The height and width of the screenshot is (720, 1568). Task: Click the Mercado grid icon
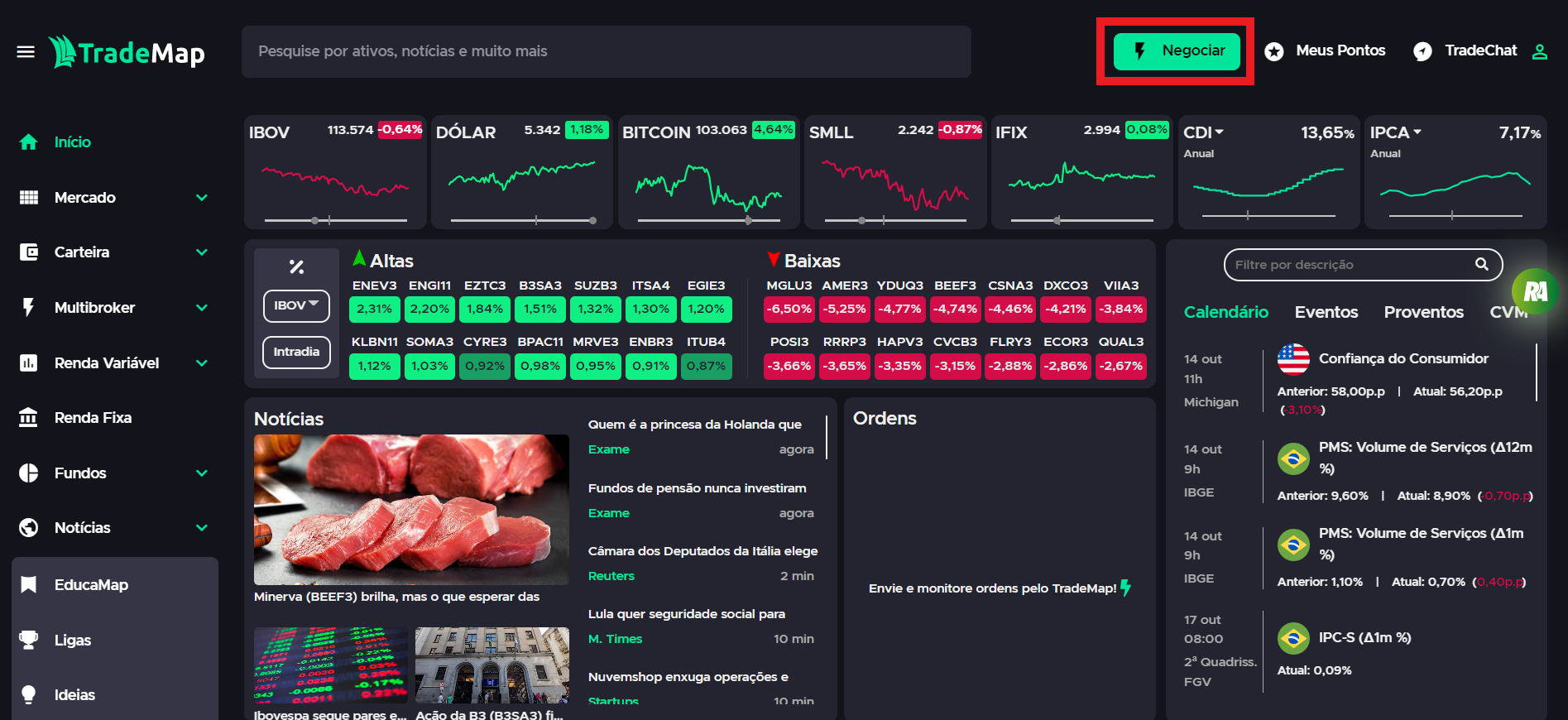pyautogui.click(x=29, y=198)
